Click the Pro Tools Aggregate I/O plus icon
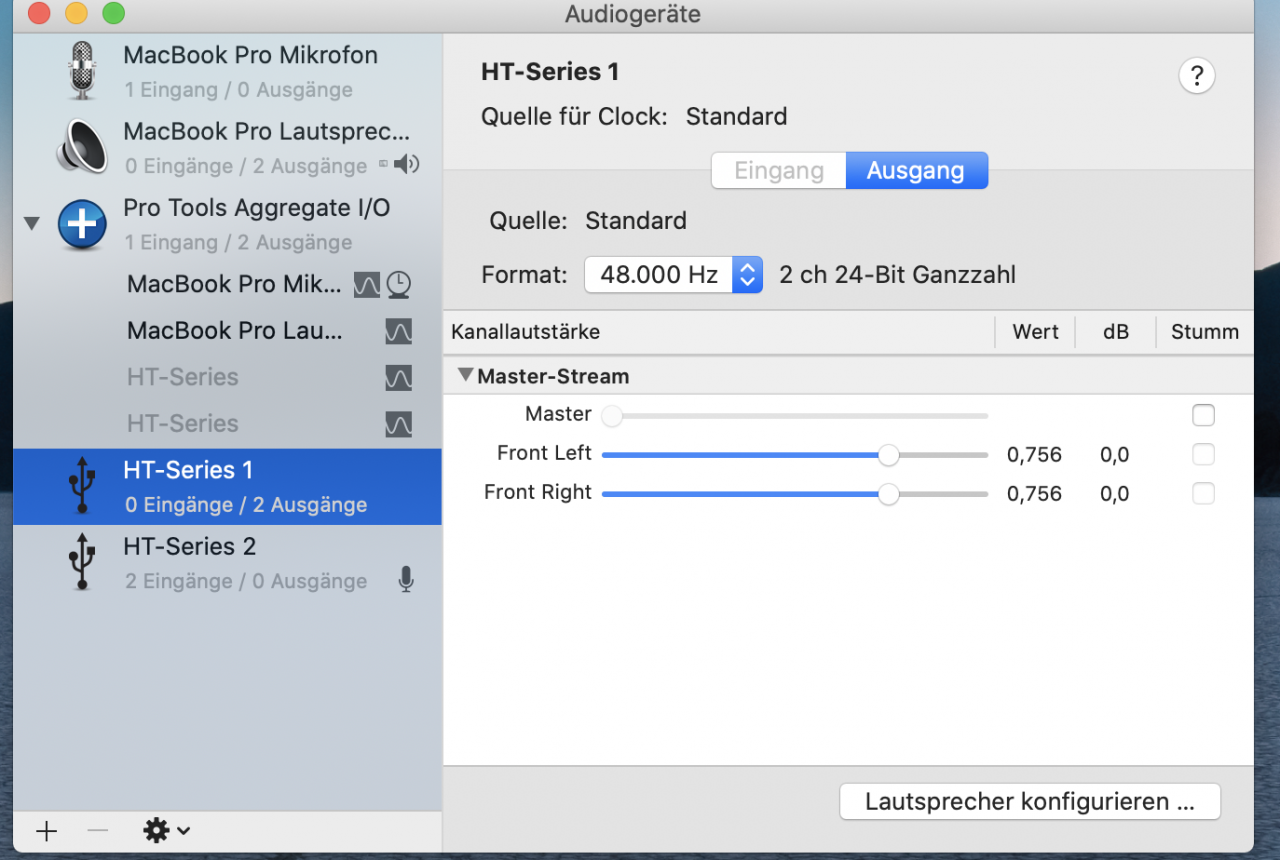The width and height of the screenshot is (1280, 860). pos(82,224)
